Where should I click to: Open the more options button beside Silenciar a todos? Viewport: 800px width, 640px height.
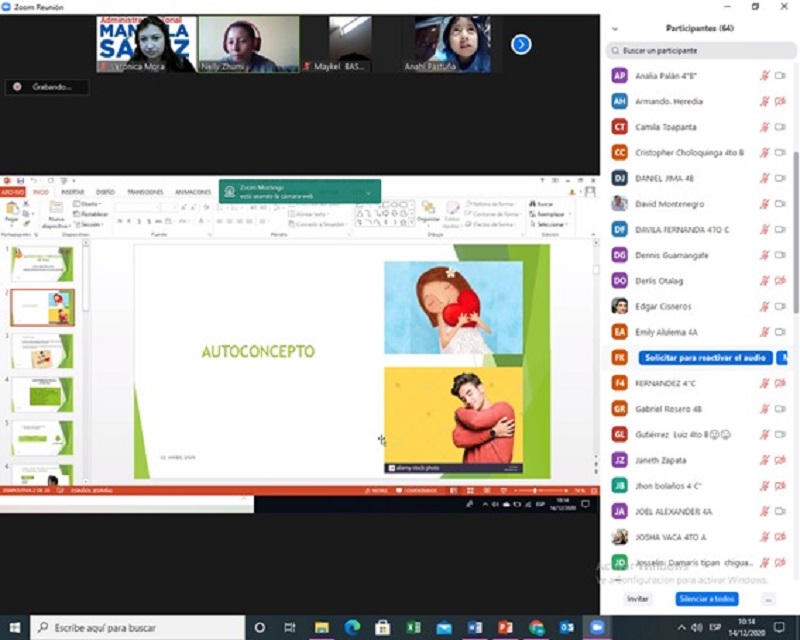click(768, 599)
